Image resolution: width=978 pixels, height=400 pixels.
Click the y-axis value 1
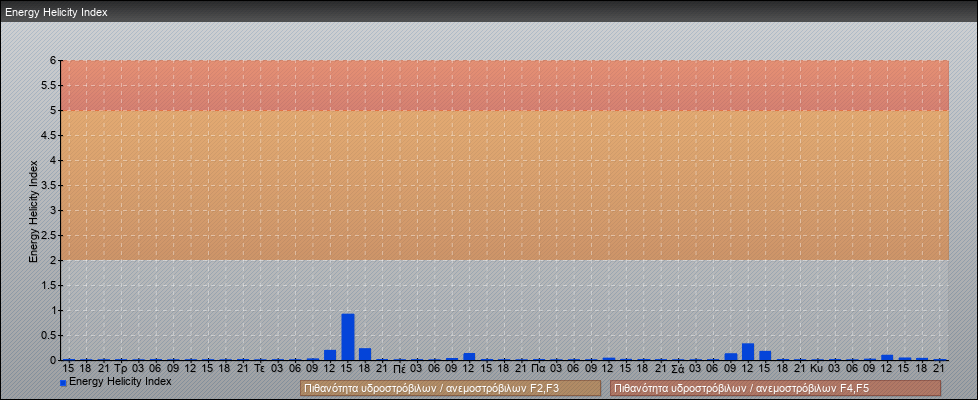point(54,310)
